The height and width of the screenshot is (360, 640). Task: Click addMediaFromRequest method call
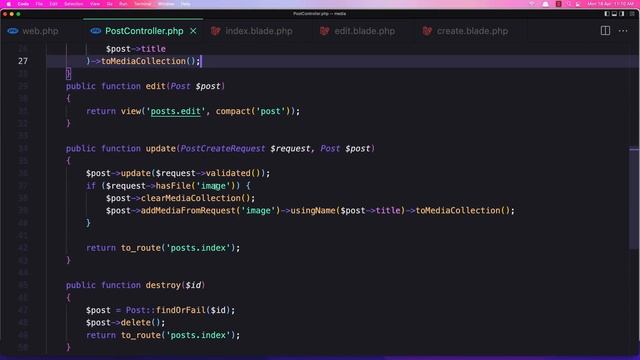pyautogui.click(x=188, y=211)
